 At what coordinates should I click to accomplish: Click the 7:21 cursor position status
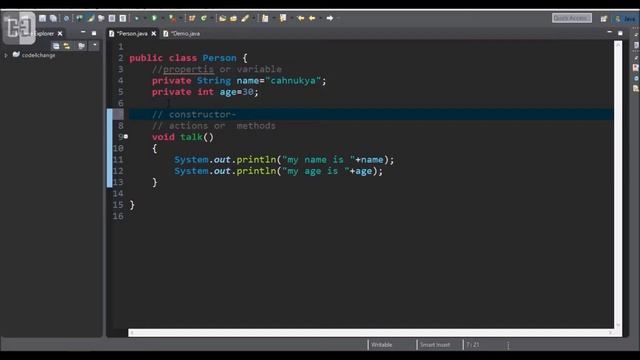click(x=473, y=345)
